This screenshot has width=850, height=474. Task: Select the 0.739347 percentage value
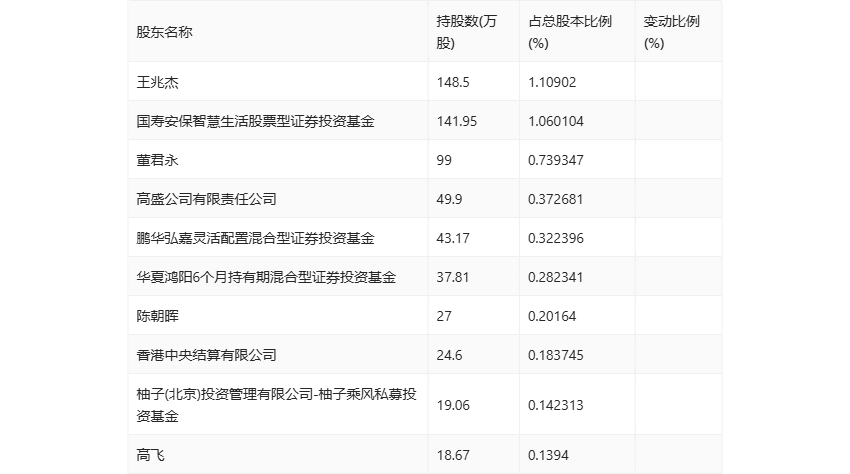click(556, 161)
